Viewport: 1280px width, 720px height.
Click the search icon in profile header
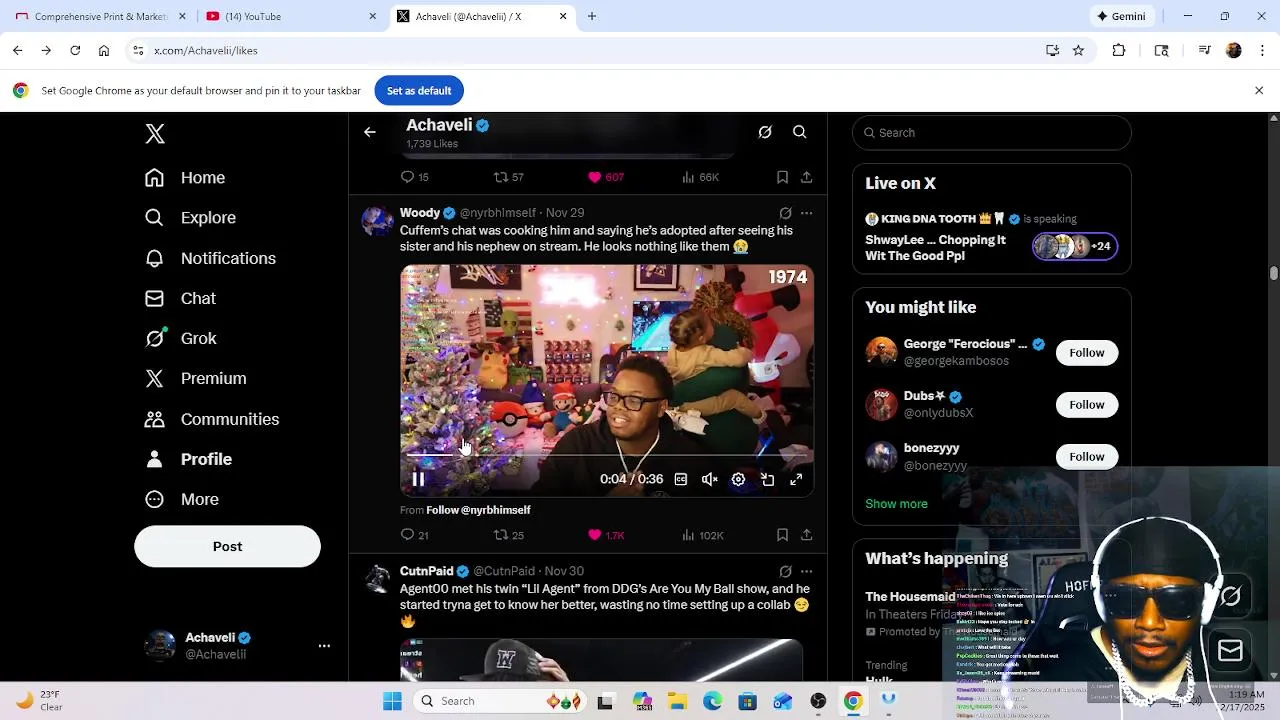point(800,132)
